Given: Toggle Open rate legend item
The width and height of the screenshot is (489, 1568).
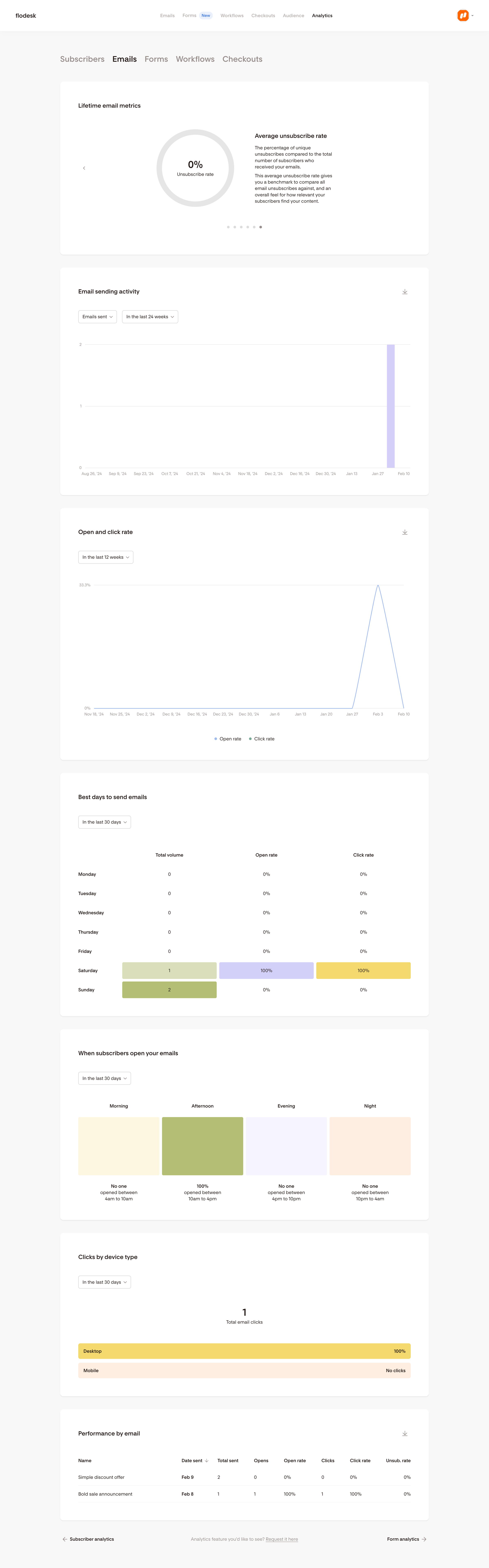Looking at the screenshot, I should click(228, 739).
